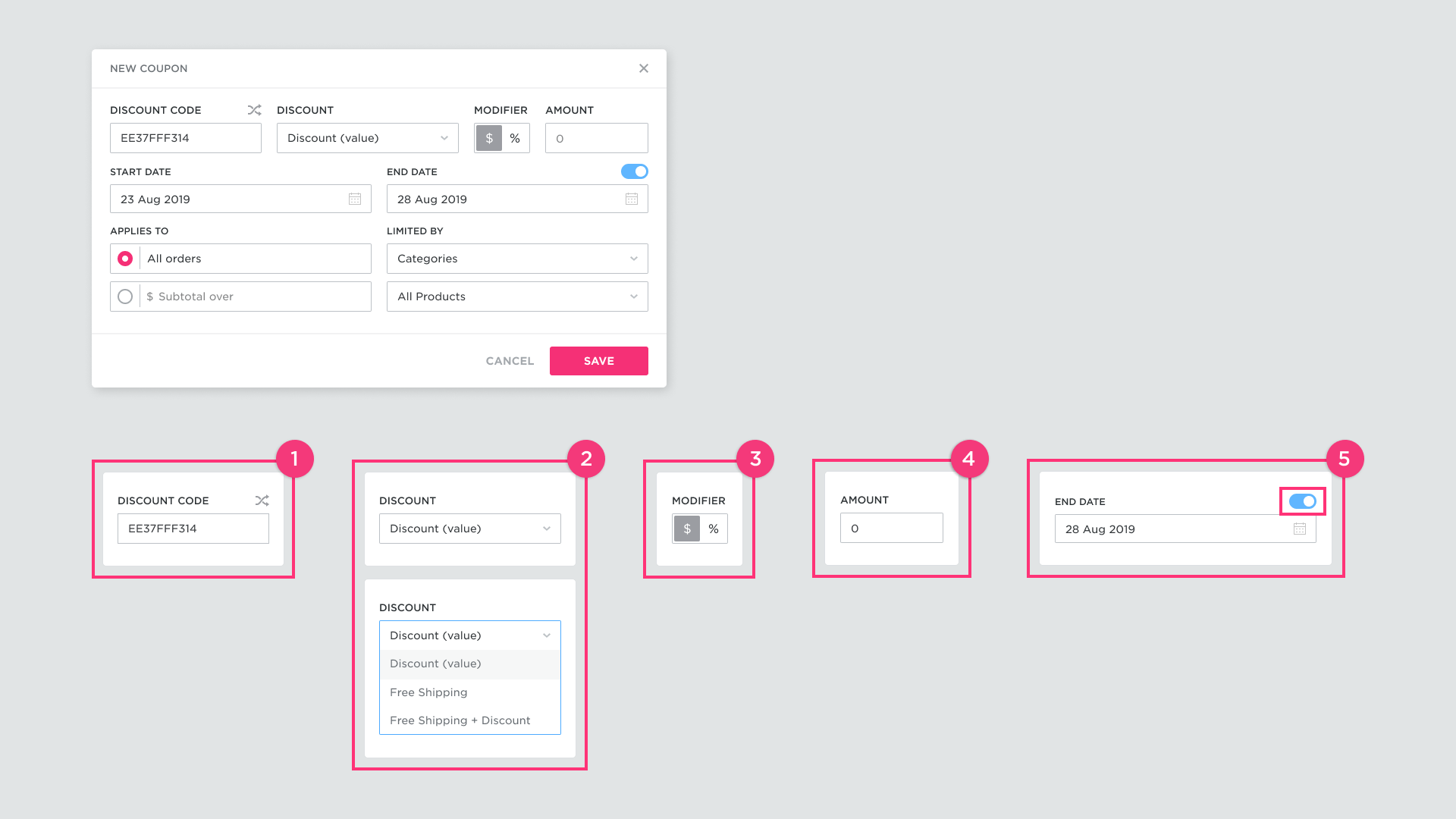Select percent modifier in panel 3
Viewport: 1456px width, 819px height.
click(714, 529)
